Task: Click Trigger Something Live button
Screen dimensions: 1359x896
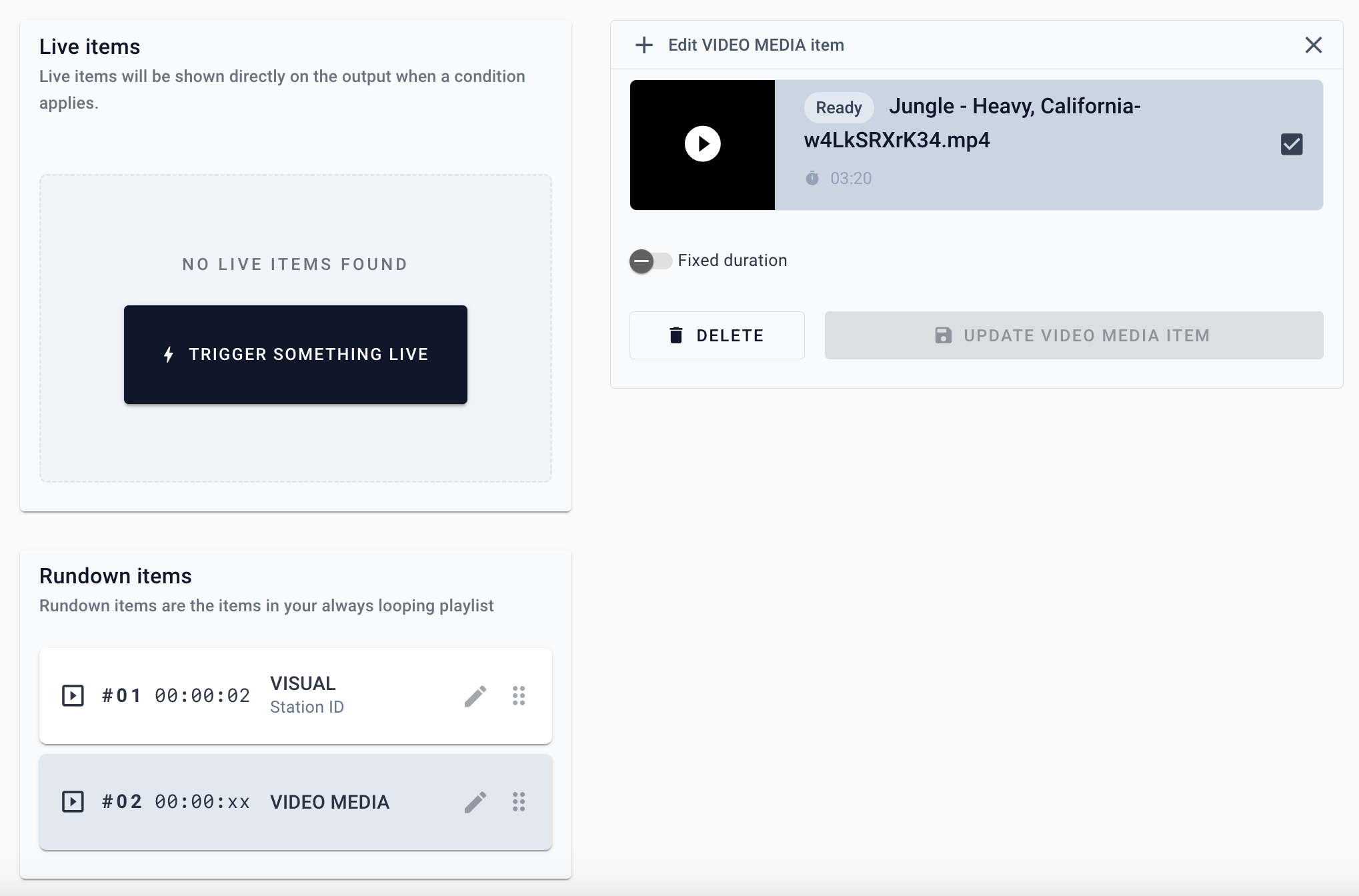Action: click(x=295, y=355)
